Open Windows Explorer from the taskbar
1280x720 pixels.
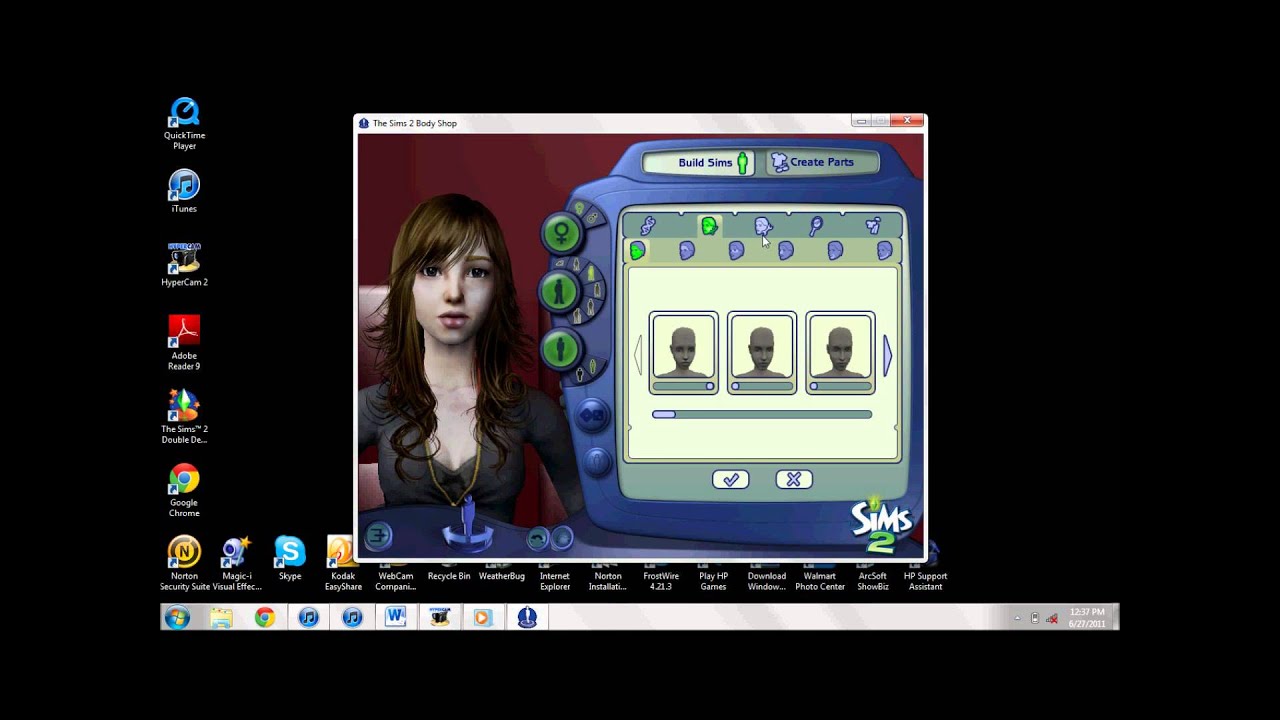pos(221,618)
